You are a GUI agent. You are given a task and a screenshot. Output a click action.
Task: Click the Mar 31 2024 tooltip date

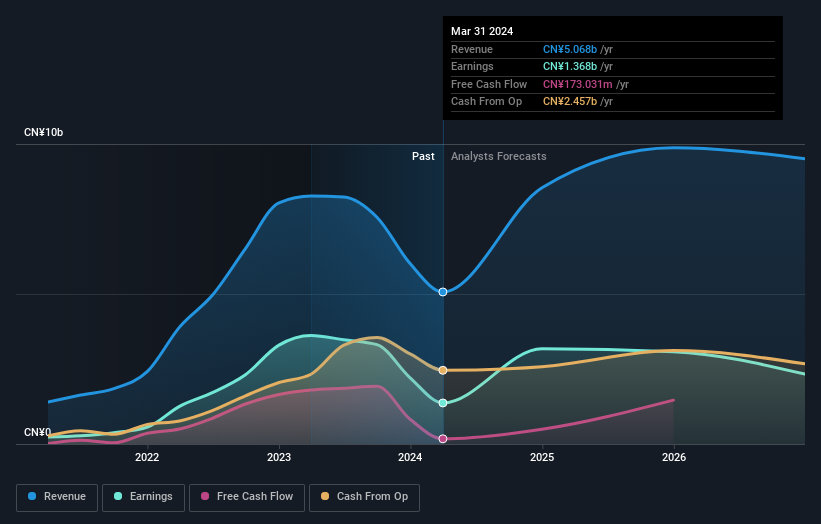pos(482,31)
